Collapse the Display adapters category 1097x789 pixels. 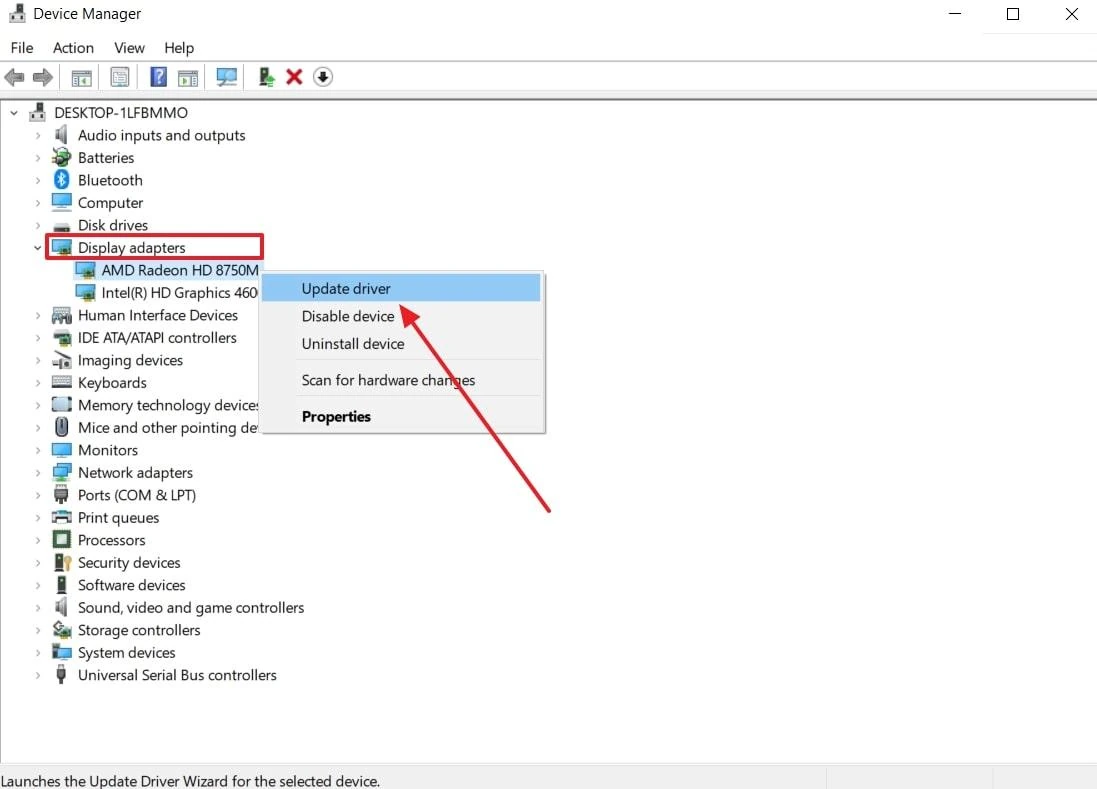(38, 248)
